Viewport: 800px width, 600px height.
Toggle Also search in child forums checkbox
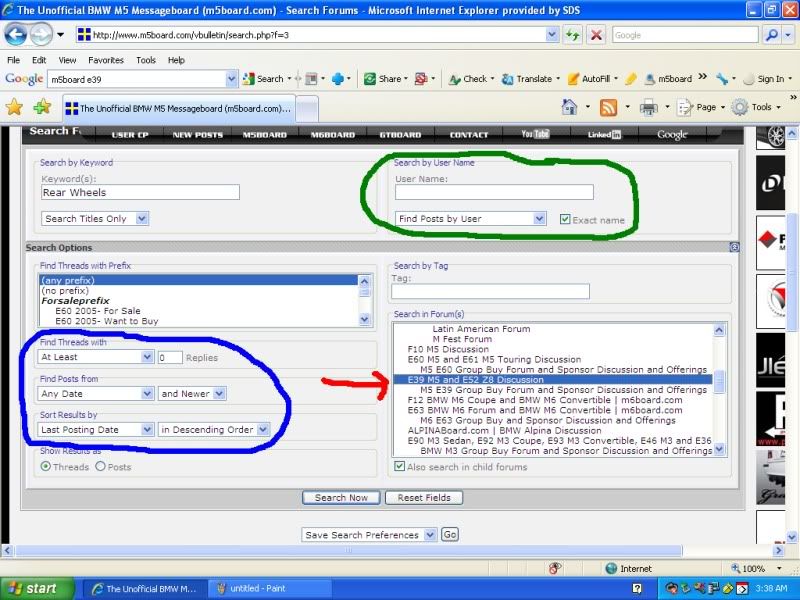399,466
